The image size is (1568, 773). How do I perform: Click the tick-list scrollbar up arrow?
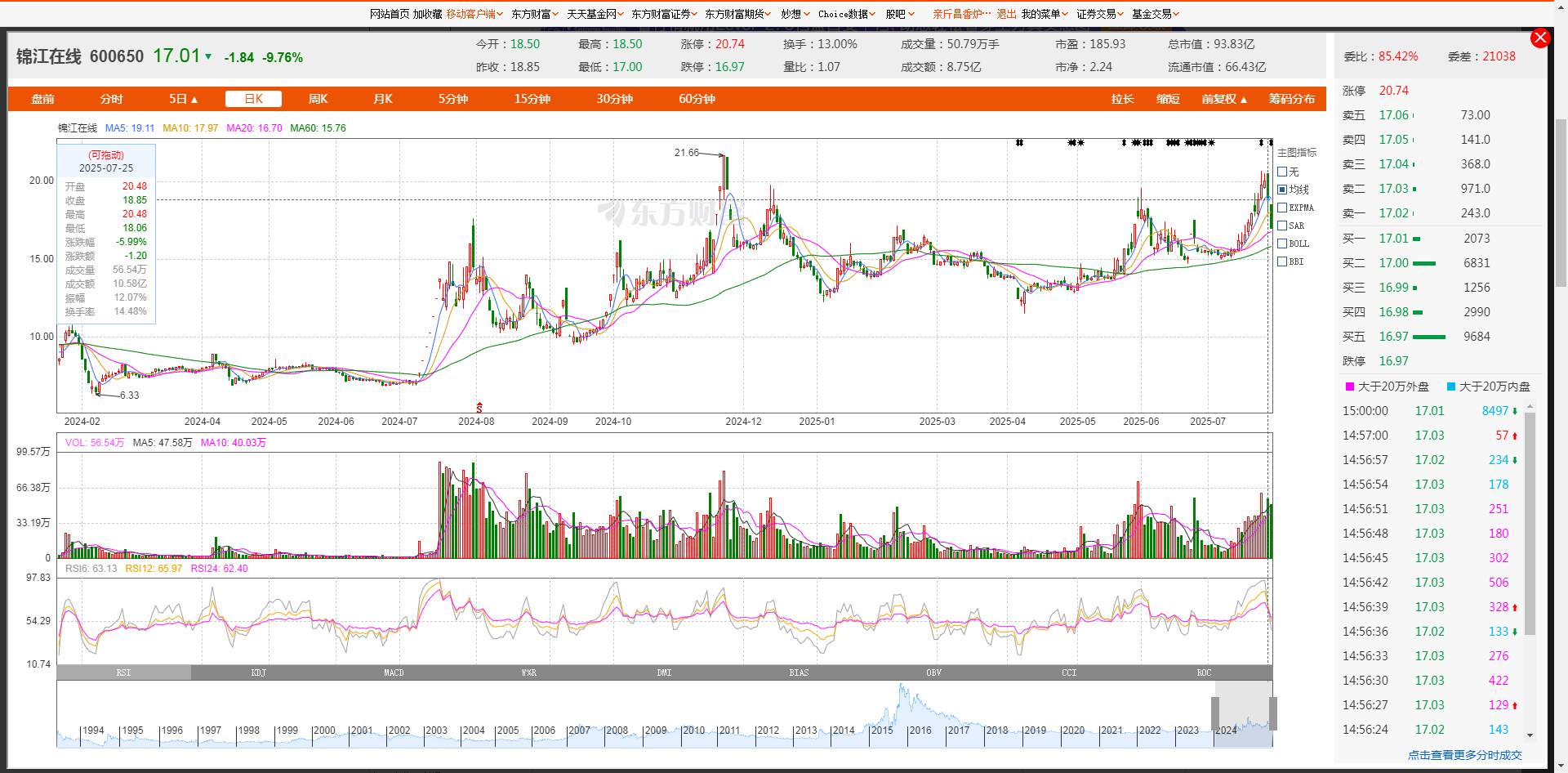click(1530, 406)
